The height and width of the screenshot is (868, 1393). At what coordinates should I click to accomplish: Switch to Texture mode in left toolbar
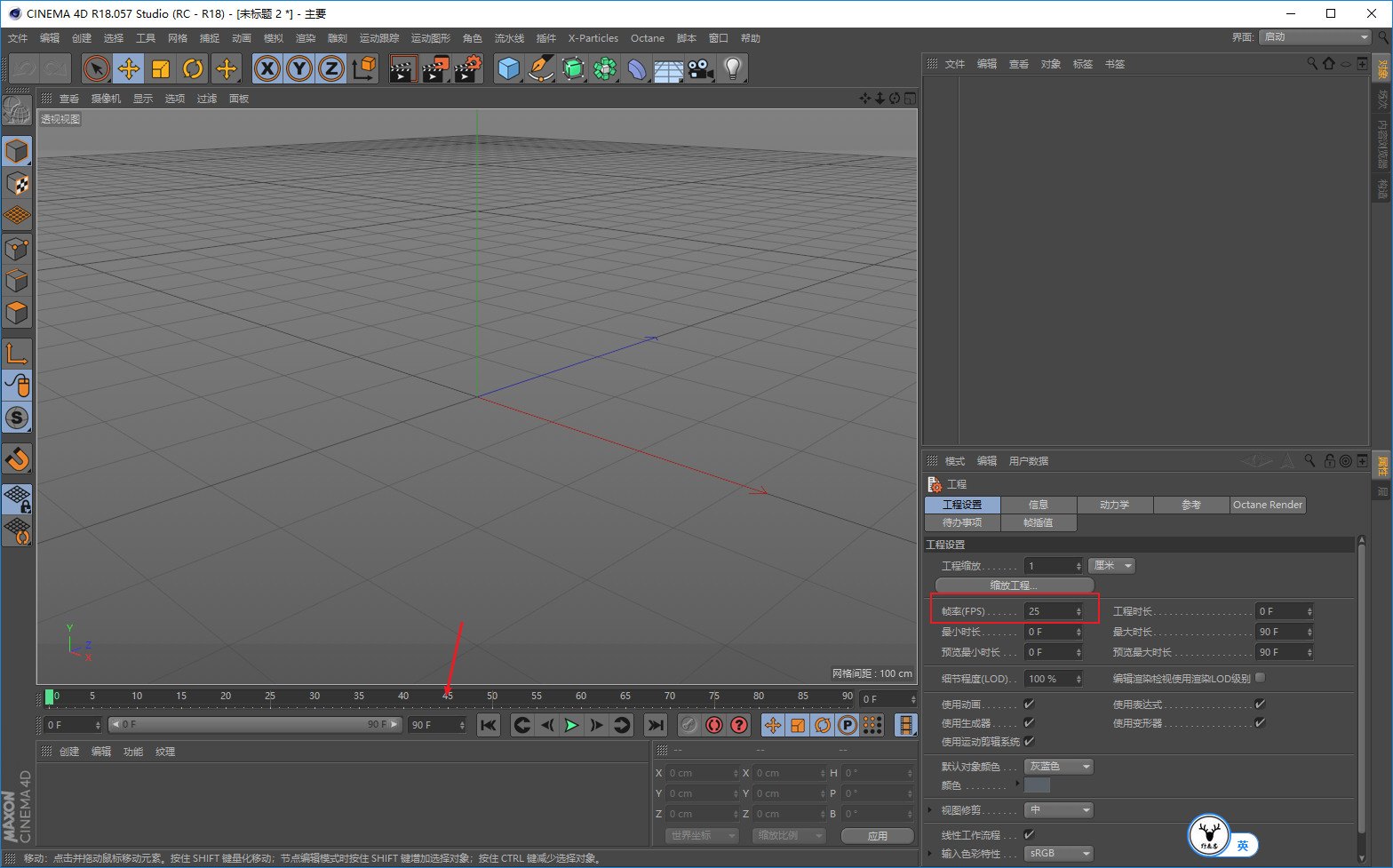click(x=17, y=184)
